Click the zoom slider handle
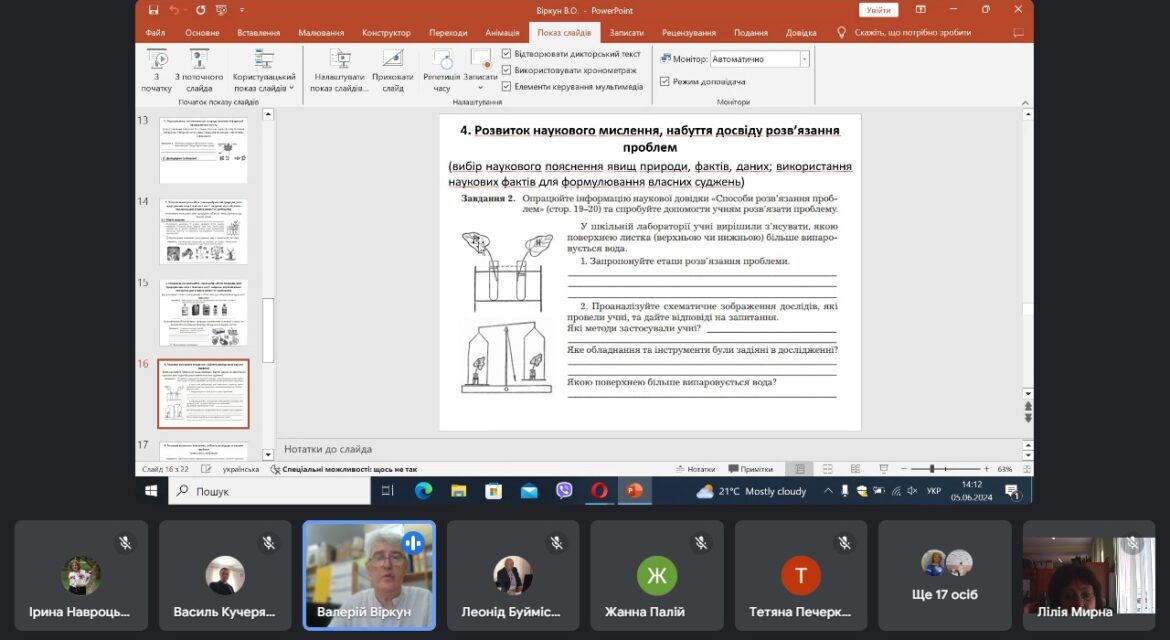The height and width of the screenshot is (640, 1170). pos(932,469)
